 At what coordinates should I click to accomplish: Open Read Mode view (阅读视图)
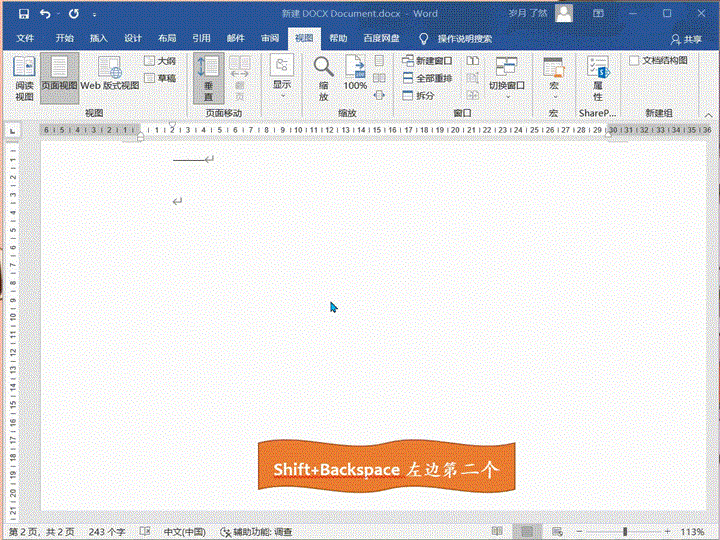tap(24, 78)
